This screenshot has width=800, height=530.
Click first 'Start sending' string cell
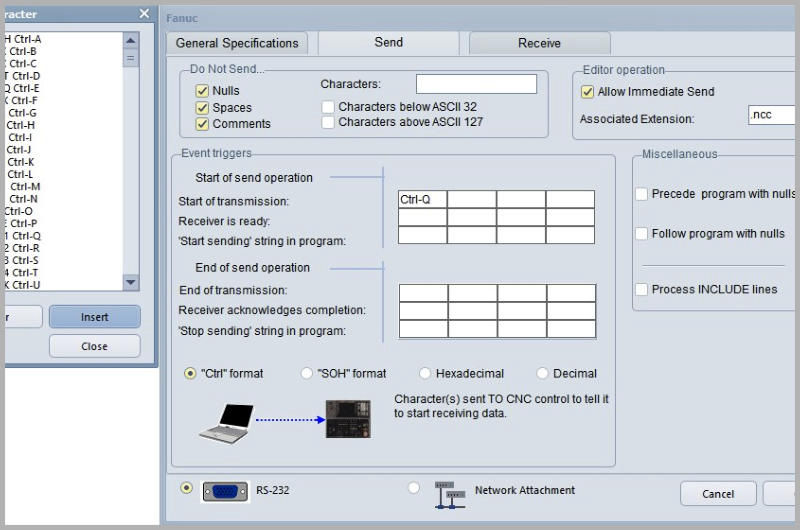click(422, 235)
